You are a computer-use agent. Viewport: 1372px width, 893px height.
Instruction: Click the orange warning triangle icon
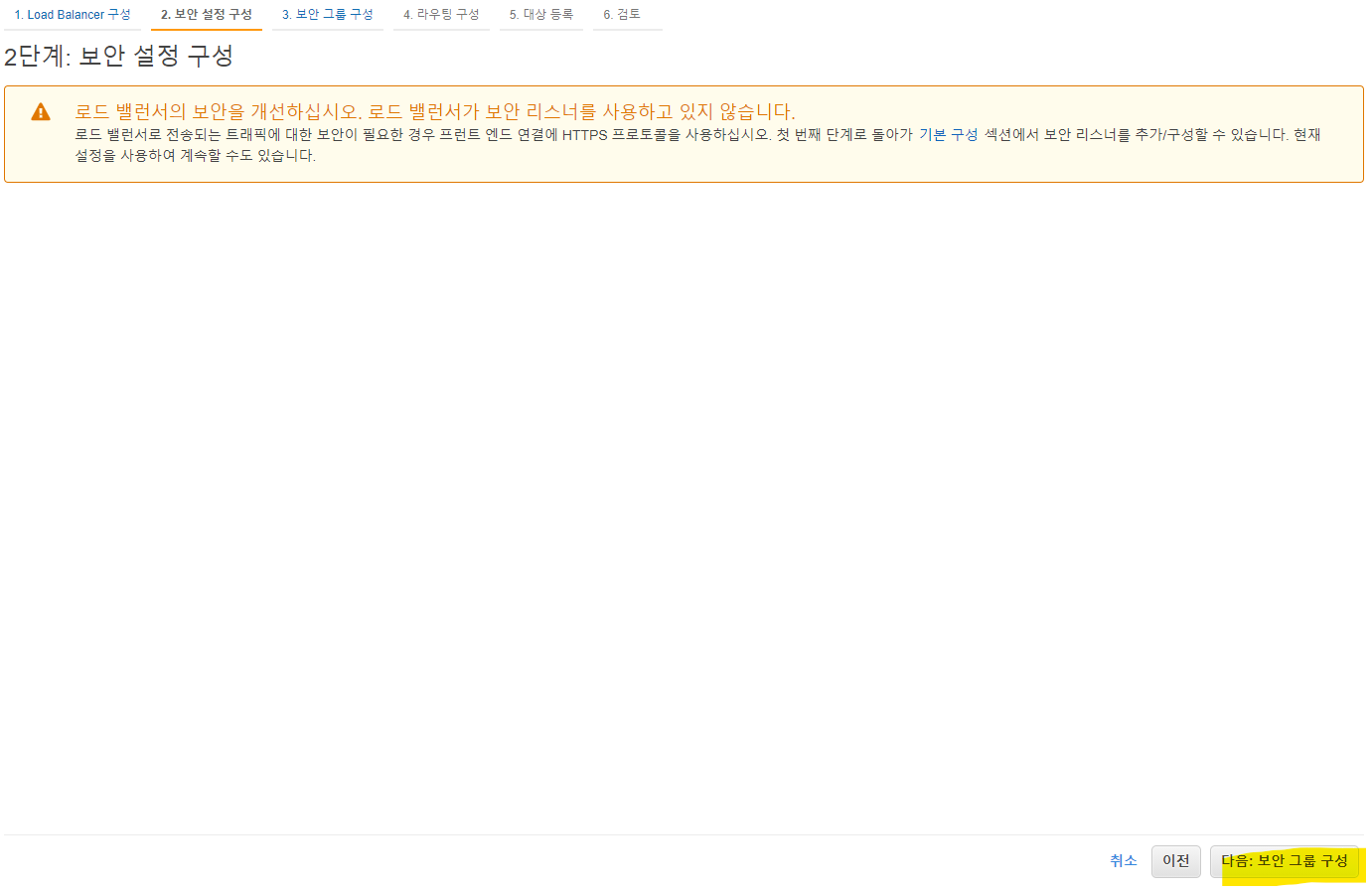tap(41, 112)
